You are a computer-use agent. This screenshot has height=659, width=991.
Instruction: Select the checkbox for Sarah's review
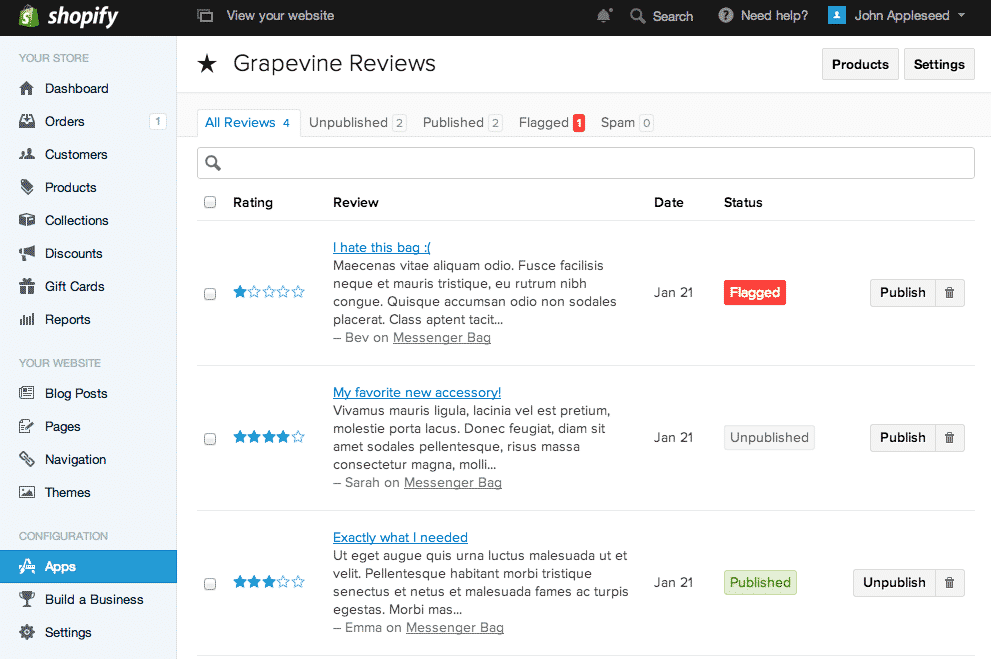tap(210, 438)
